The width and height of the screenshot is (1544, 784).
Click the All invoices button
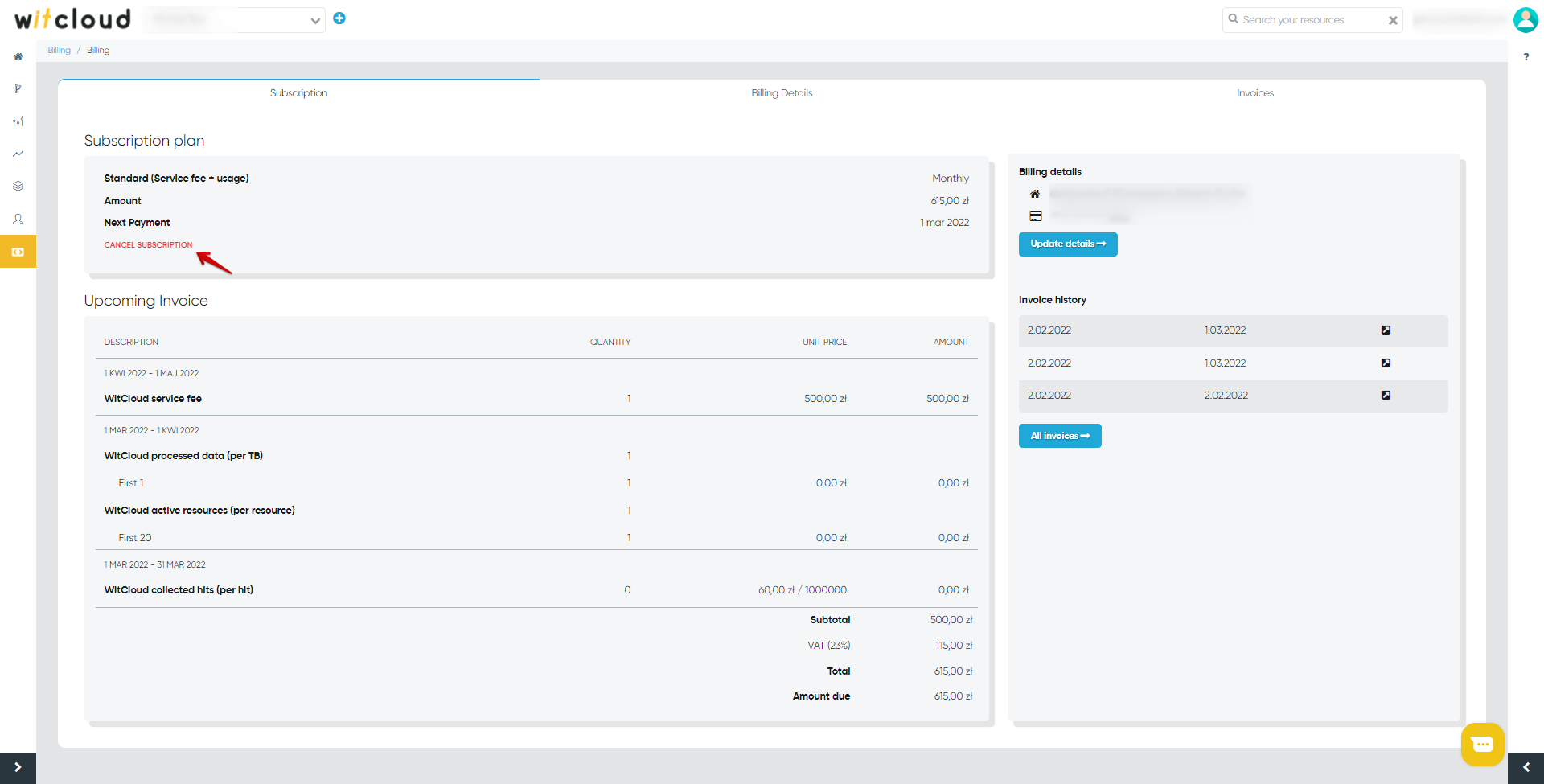(1060, 436)
